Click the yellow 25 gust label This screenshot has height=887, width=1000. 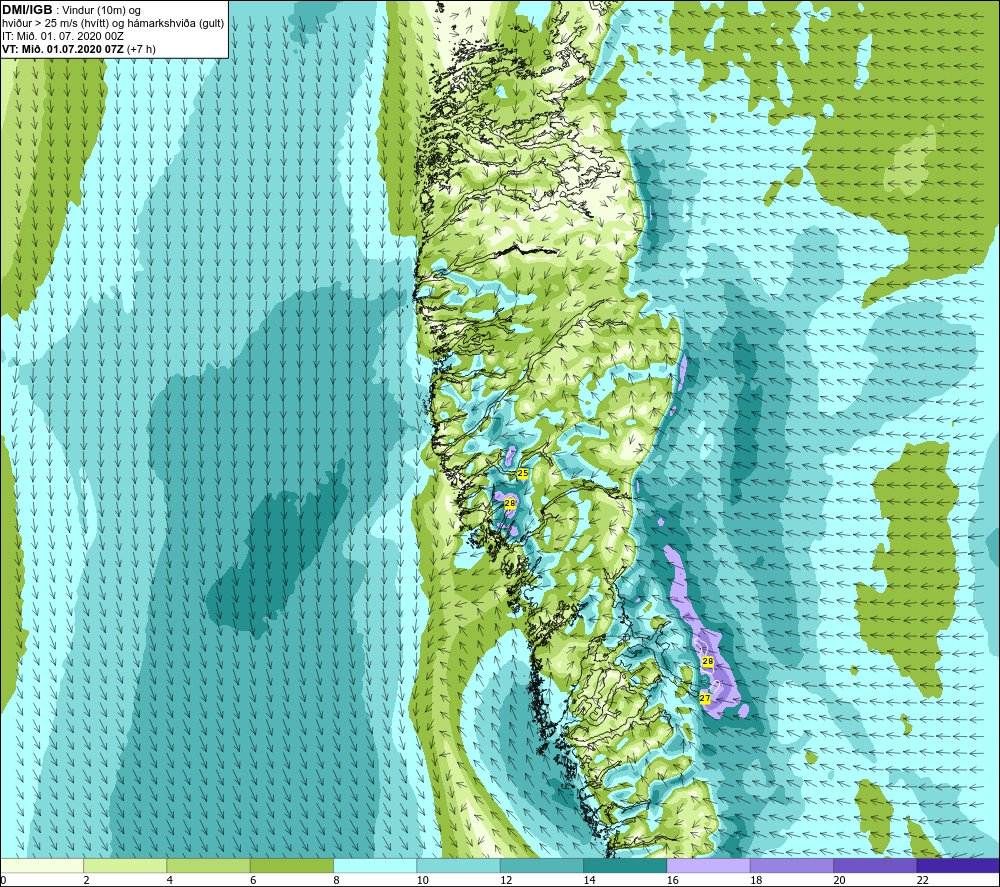[x=523, y=473]
